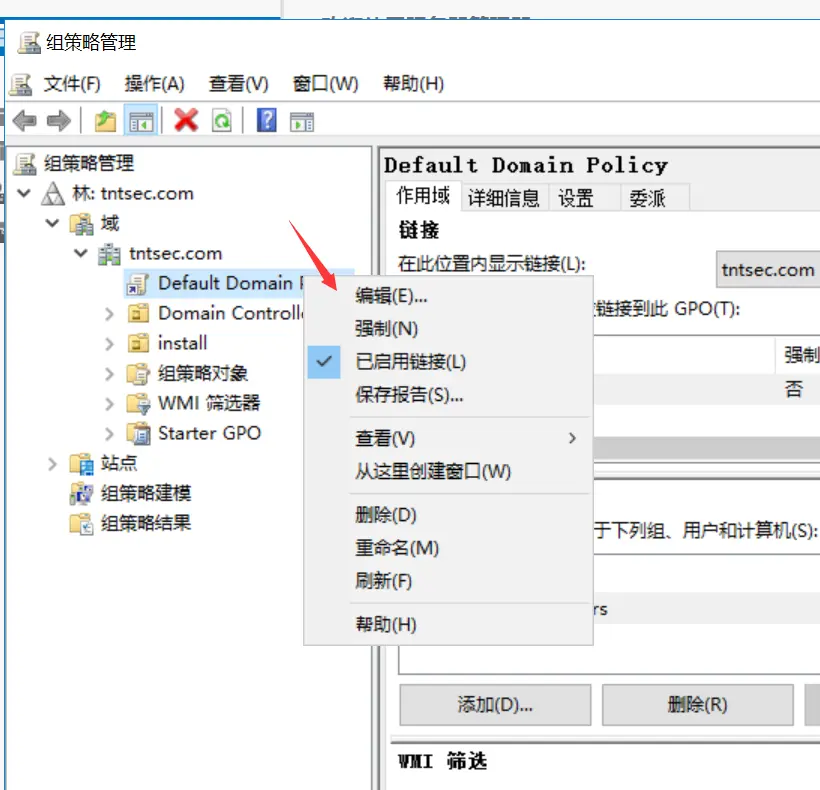Click the red X delete toolbar icon
The width and height of the screenshot is (820, 790).
click(186, 121)
